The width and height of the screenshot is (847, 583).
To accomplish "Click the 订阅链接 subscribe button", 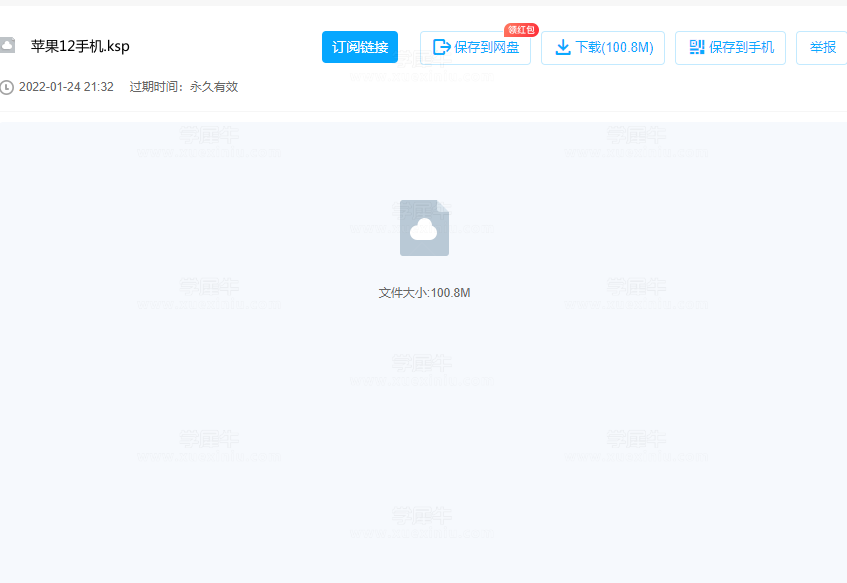I will pyautogui.click(x=360, y=47).
